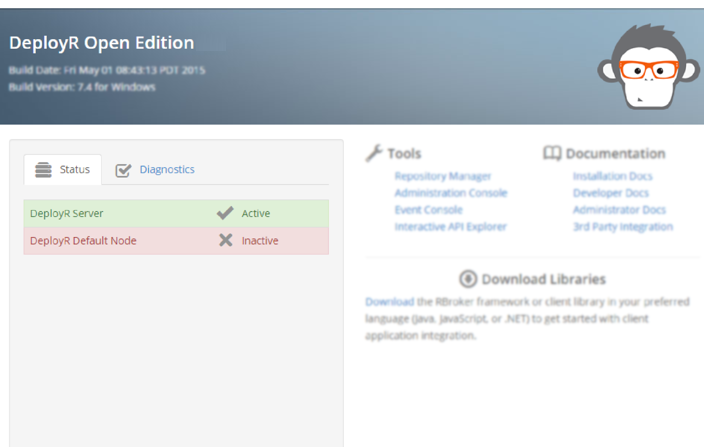704x447 pixels.
Task: Open the Event Console link
Action: tap(428, 210)
